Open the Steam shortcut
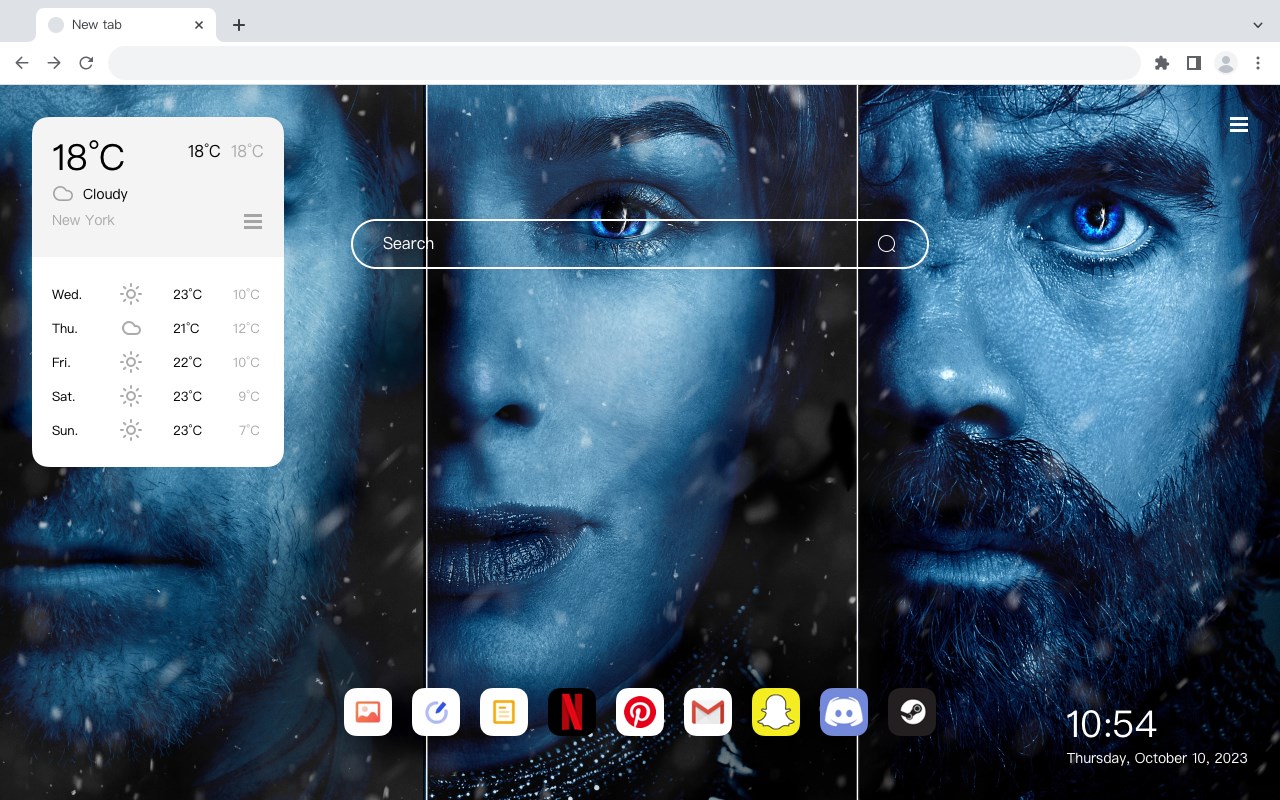 [912, 712]
